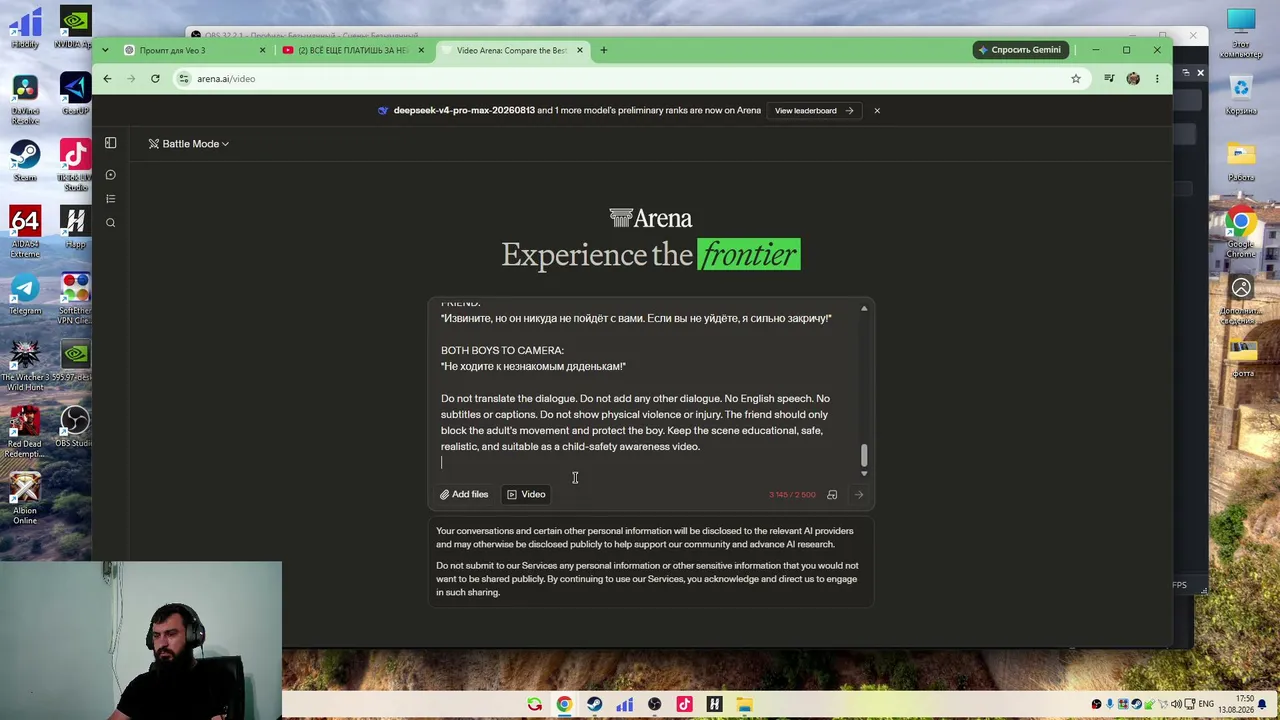Click the icon left of the send arrow
Image resolution: width=1280 pixels, height=720 pixels.
(832, 494)
